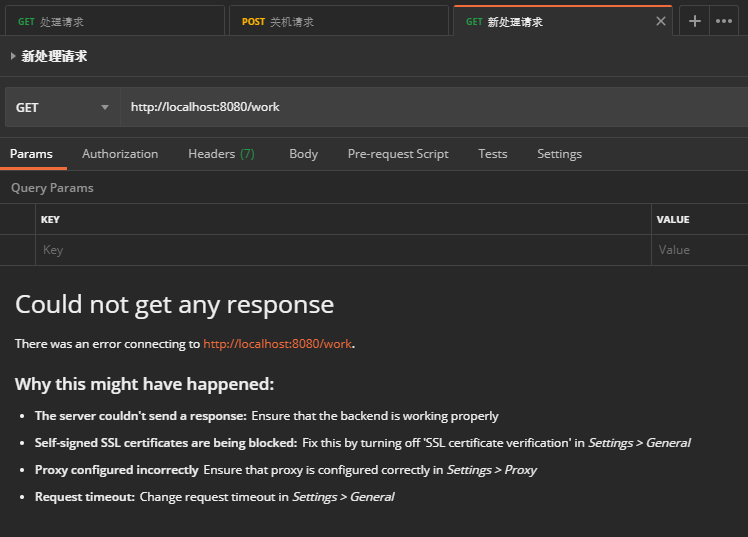Click the localhost:8080/work error link
748x537 pixels.
277,344
